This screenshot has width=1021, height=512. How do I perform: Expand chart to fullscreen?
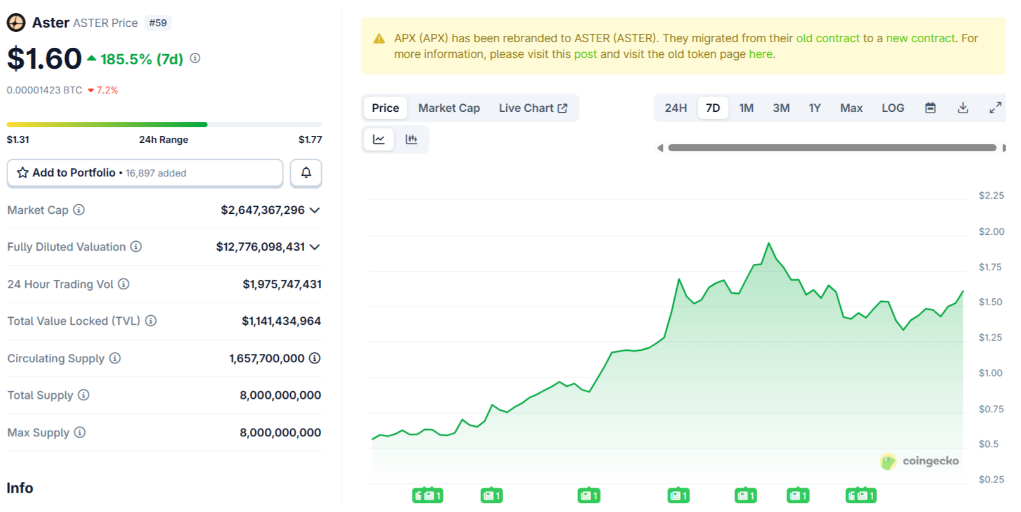point(995,108)
